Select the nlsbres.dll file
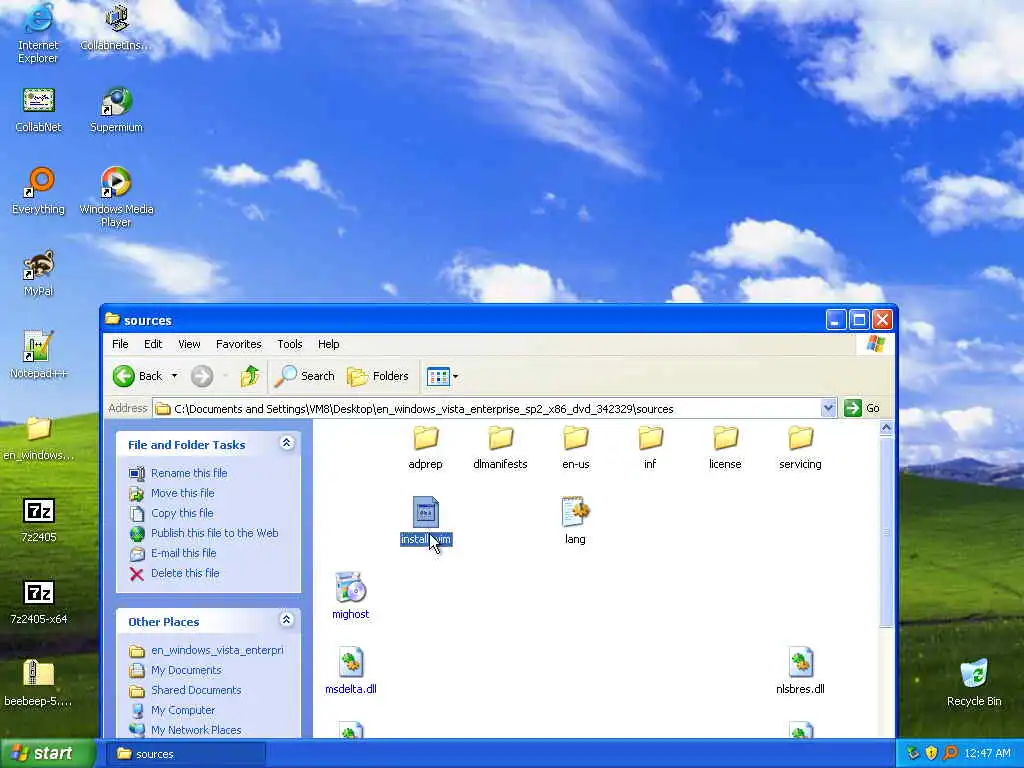1024x768 pixels. coord(800,671)
